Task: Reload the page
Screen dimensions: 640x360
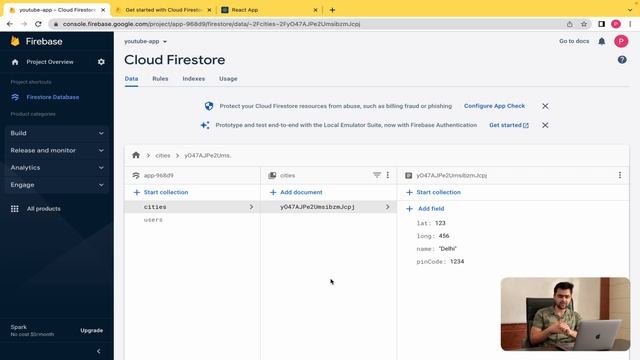Action: pos(38,24)
